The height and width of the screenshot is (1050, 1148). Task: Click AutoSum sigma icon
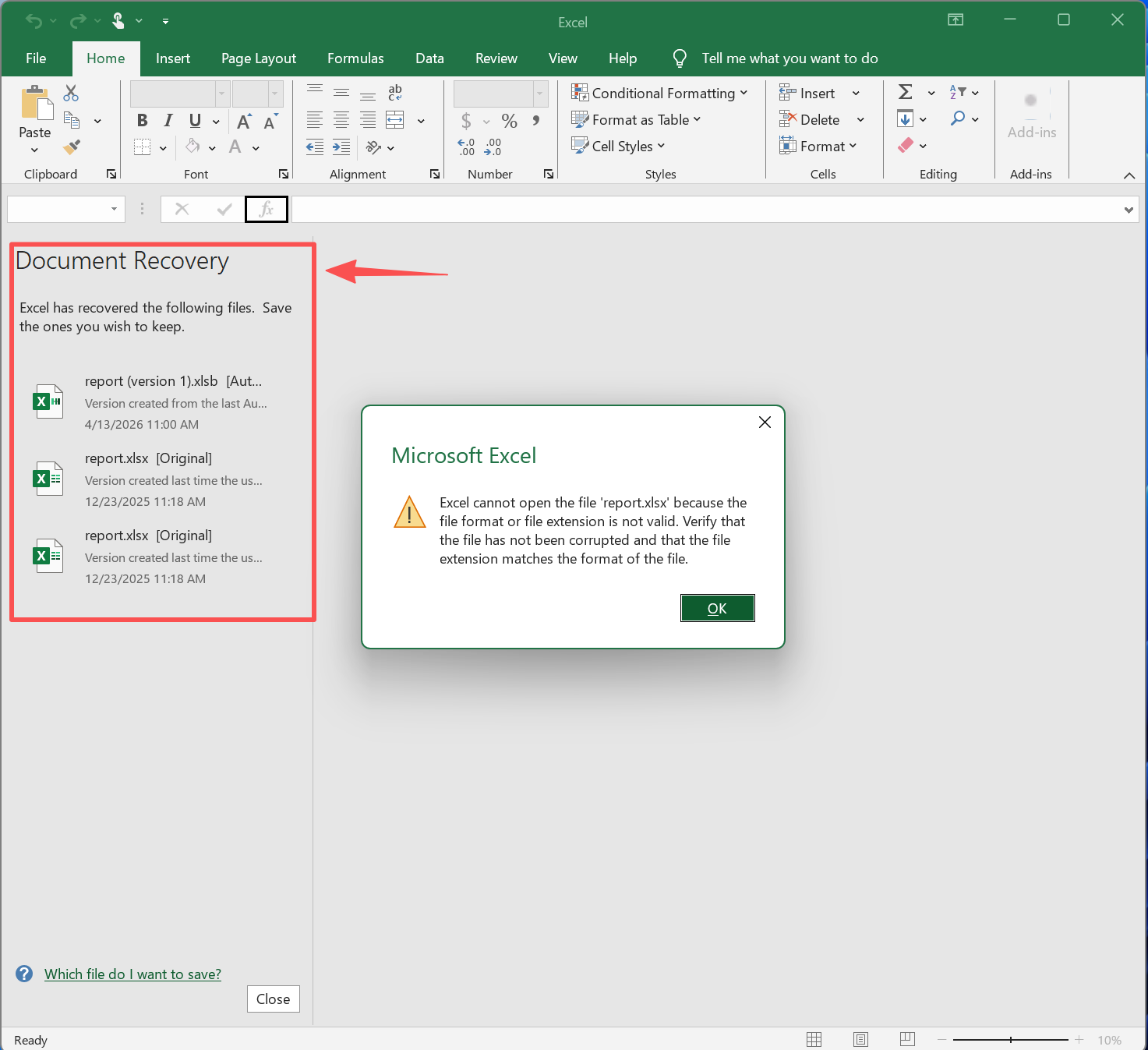pyautogui.click(x=906, y=93)
